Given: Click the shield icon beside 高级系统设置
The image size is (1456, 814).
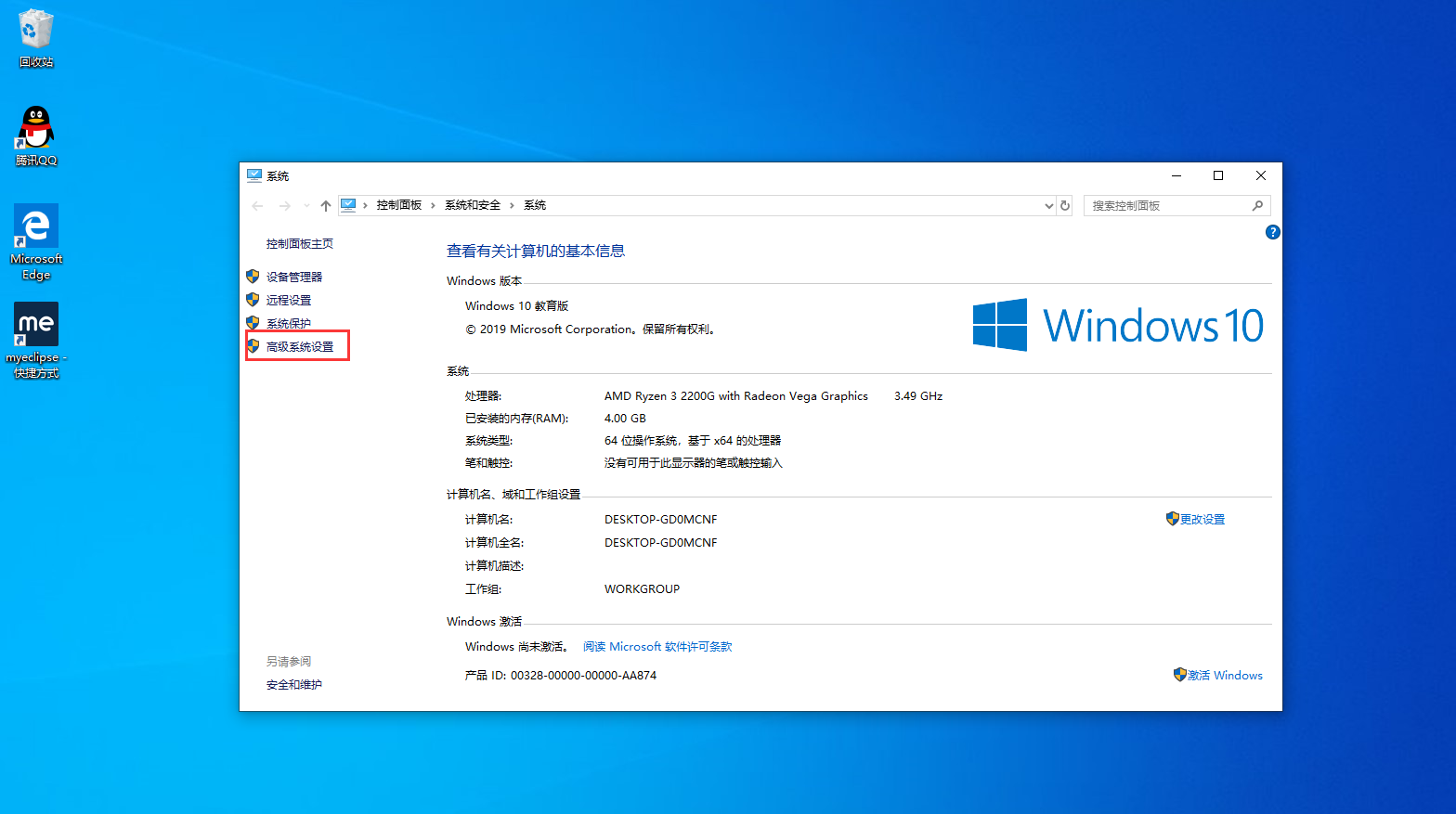Looking at the screenshot, I should 253,346.
